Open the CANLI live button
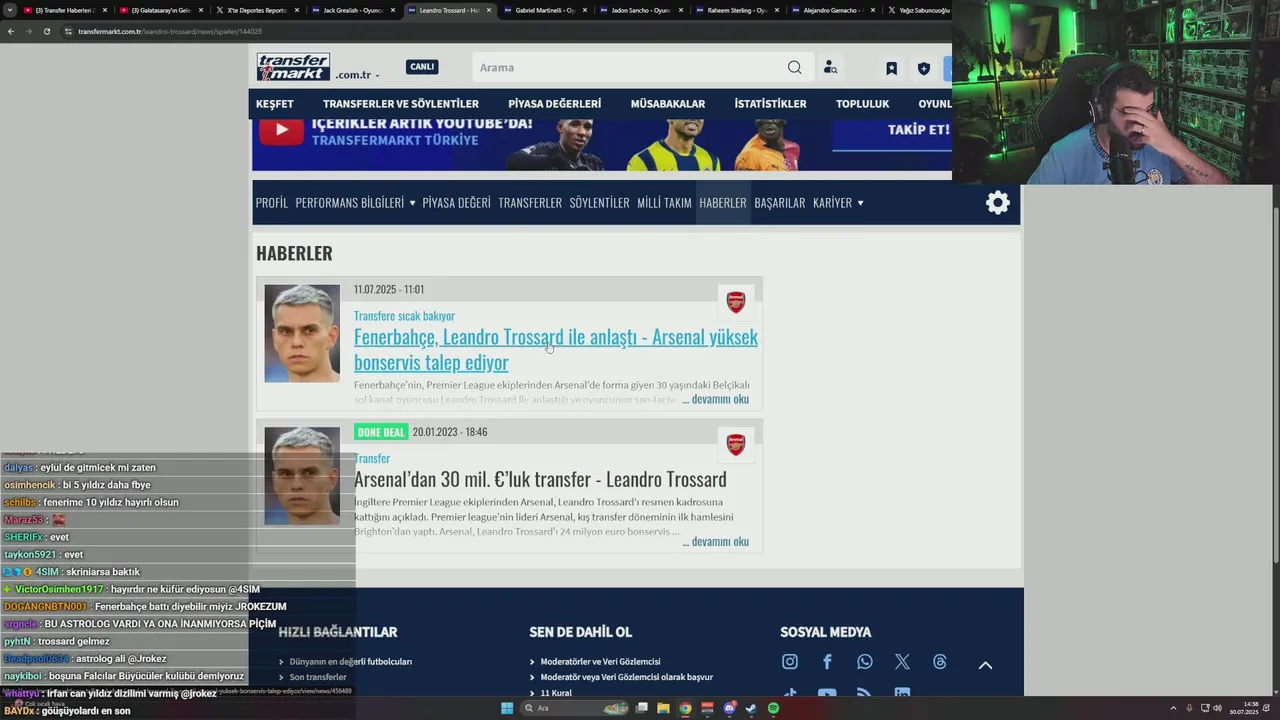Viewport: 1280px width, 720px height. [x=422, y=67]
